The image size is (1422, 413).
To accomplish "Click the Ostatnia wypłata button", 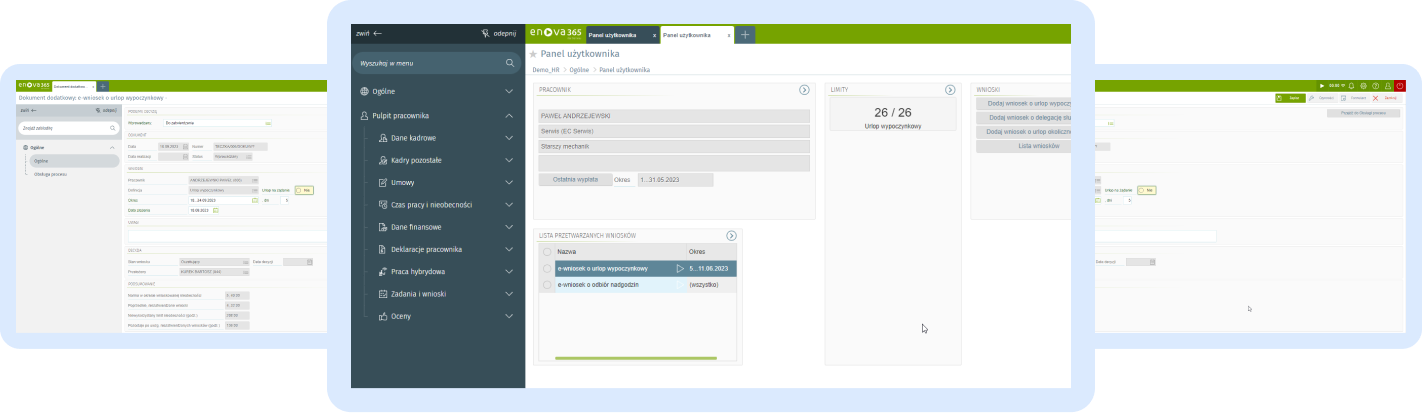I will 574,180.
